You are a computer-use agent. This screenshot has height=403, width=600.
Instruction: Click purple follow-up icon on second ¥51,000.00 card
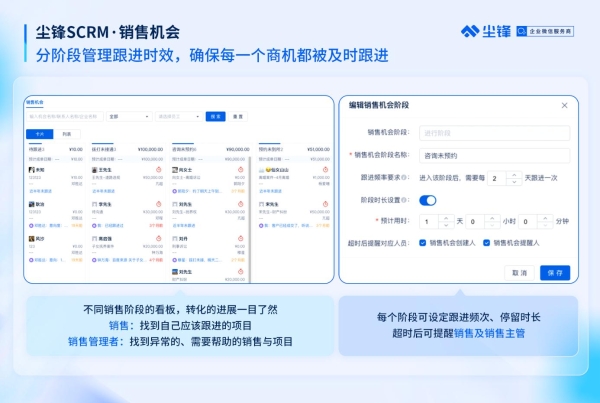[x=261, y=225]
